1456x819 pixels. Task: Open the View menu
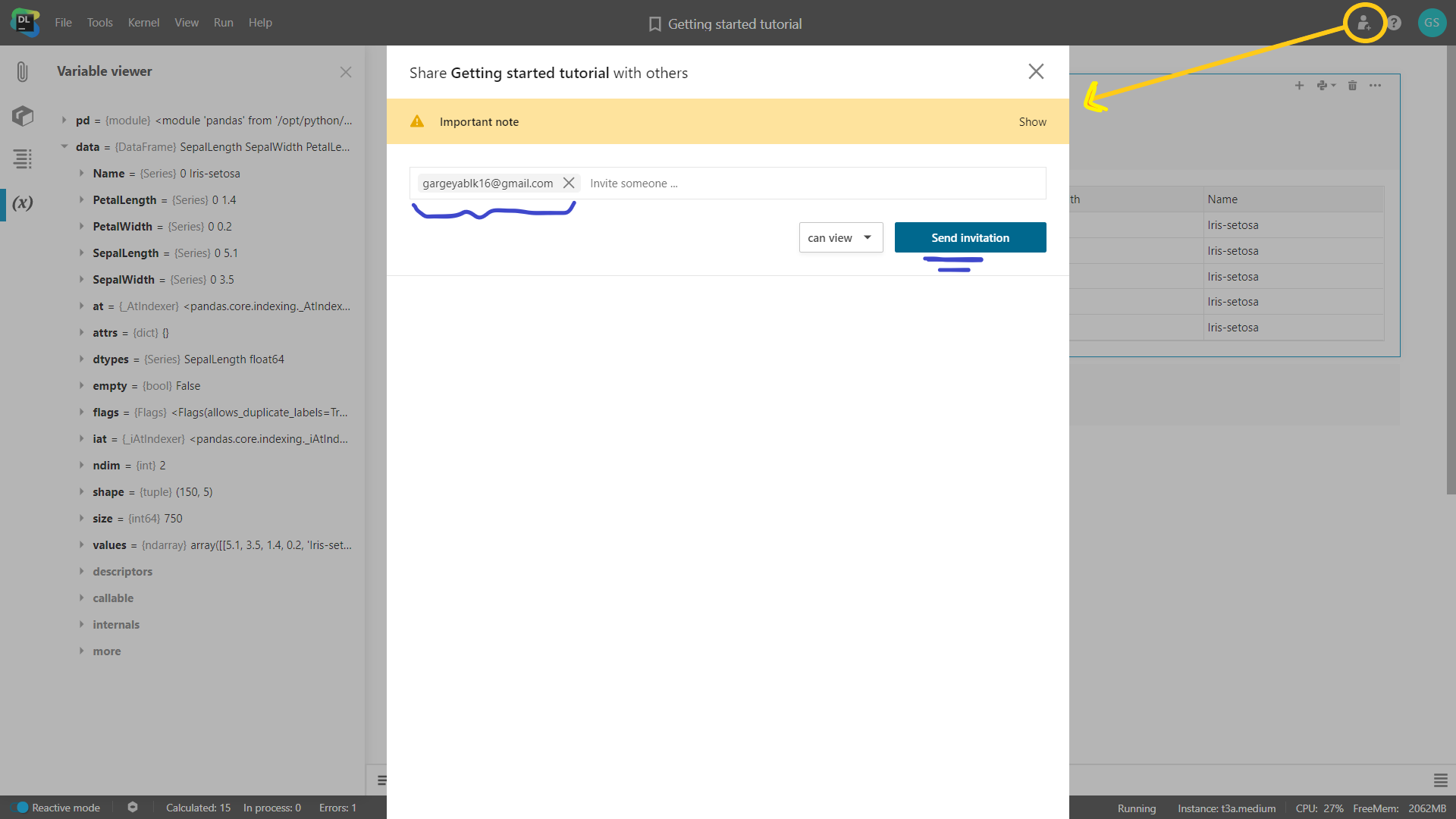point(185,22)
